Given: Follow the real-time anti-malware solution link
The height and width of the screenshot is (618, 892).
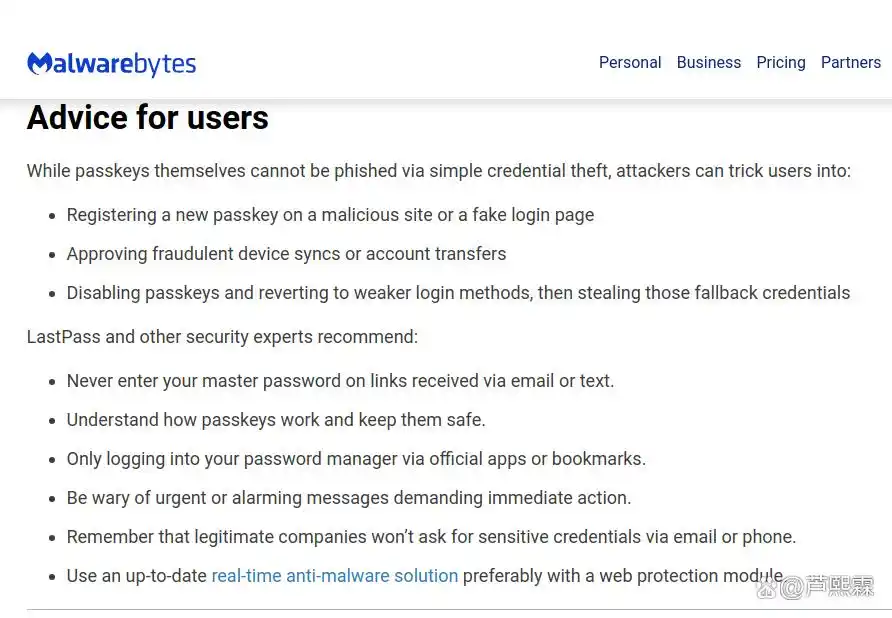Looking at the screenshot, I should coord(334,576).
